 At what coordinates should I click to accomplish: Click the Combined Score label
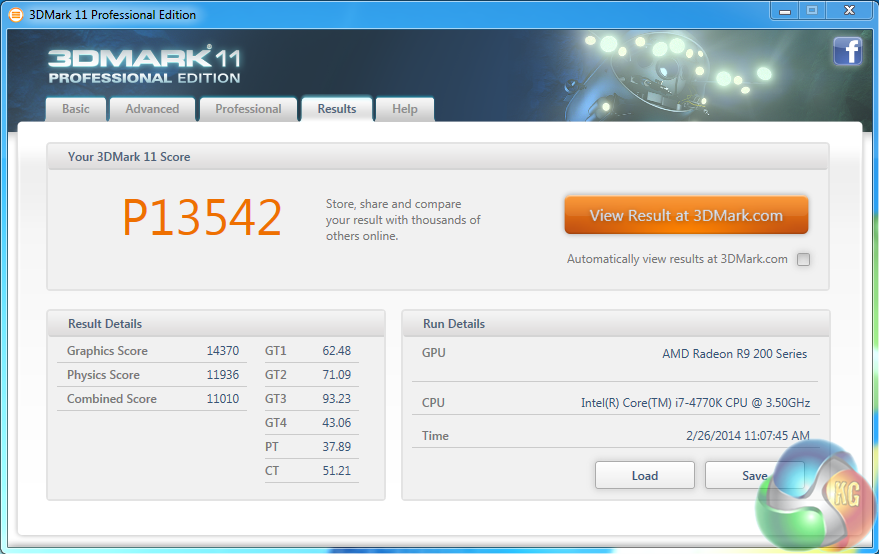point(112,399)
